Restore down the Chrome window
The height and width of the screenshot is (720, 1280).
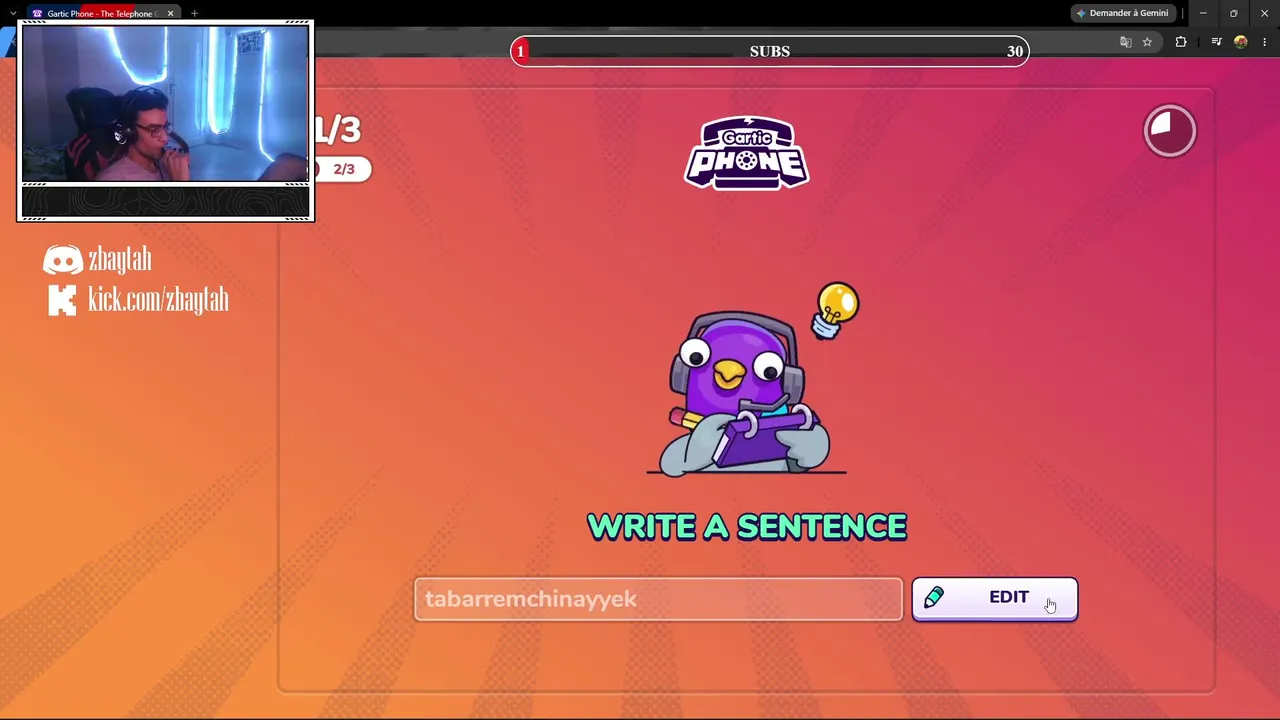coord(1233,13)
